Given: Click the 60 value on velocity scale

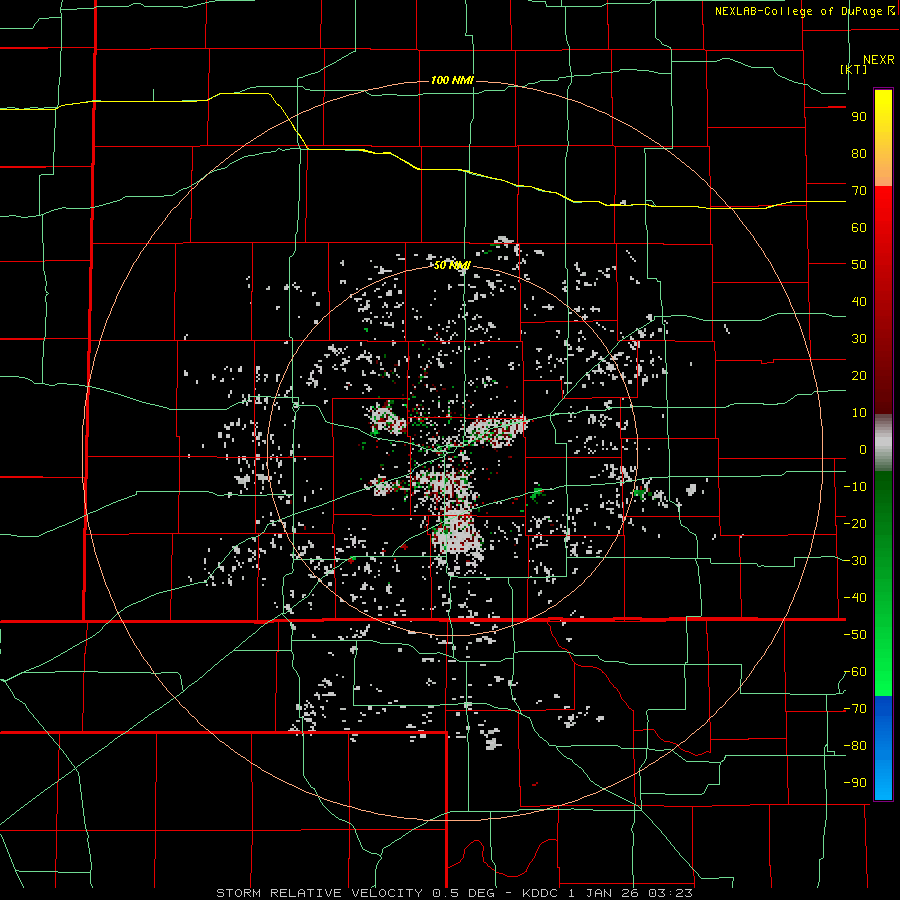Looking at the screenshot, I should 859,228.
